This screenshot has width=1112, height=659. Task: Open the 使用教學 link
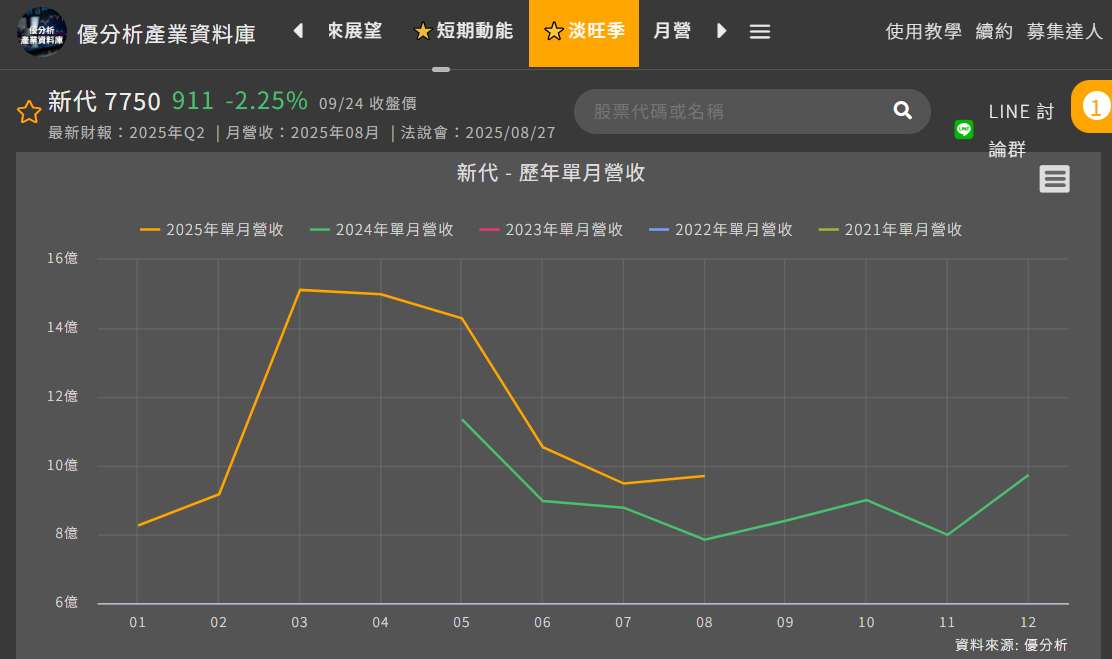pos(923,32)
